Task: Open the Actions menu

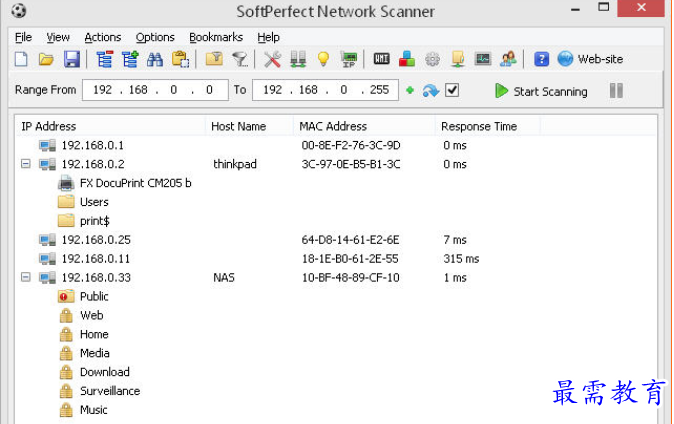Action: pos(103,37)
